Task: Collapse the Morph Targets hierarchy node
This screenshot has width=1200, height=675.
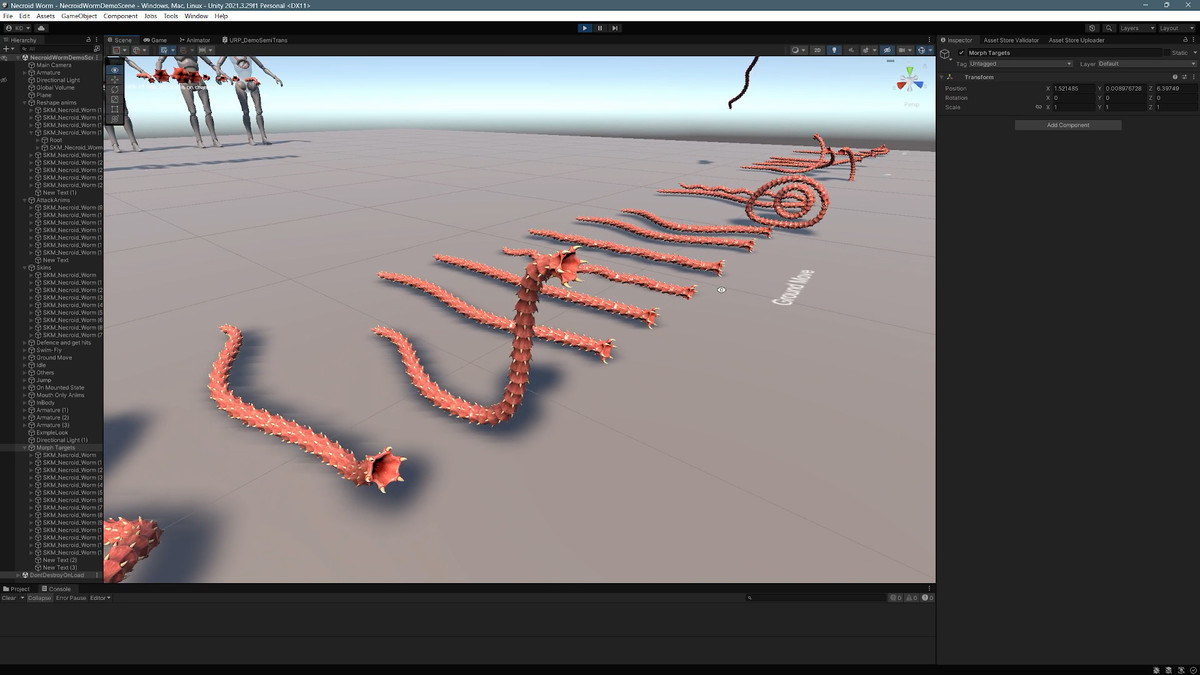Action: [25, 448]
